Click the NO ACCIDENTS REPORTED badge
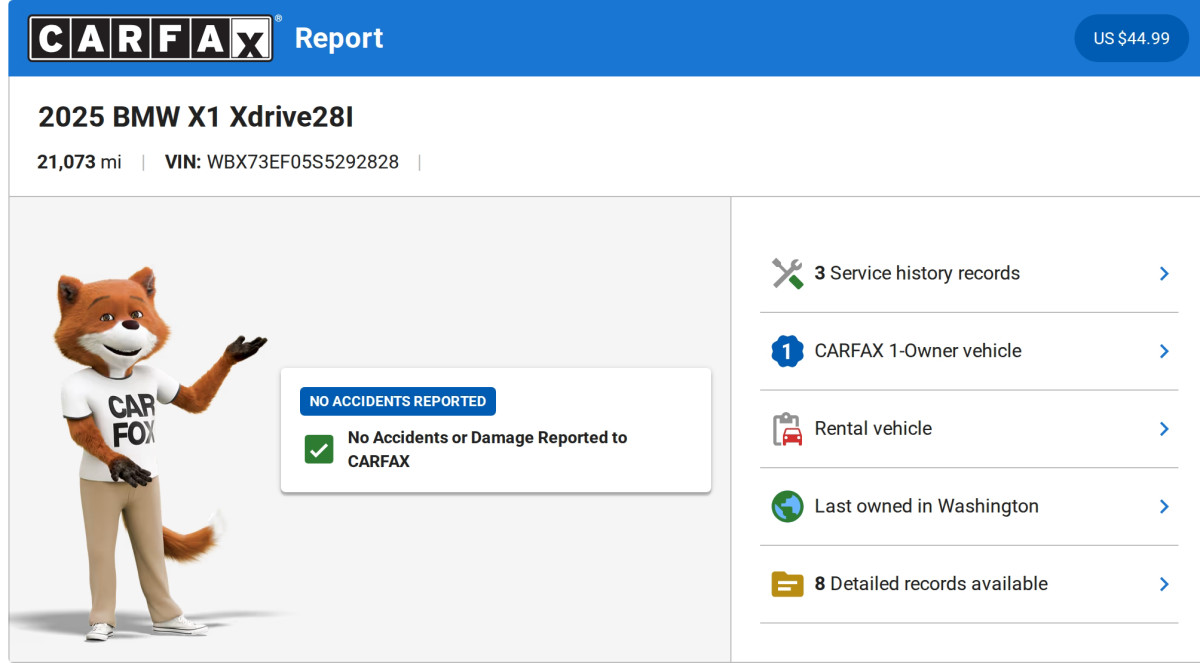 coord(397,401)
